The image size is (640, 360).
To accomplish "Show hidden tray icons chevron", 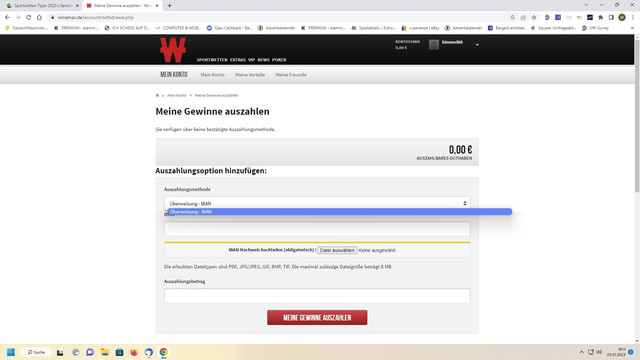I will 581,352.
